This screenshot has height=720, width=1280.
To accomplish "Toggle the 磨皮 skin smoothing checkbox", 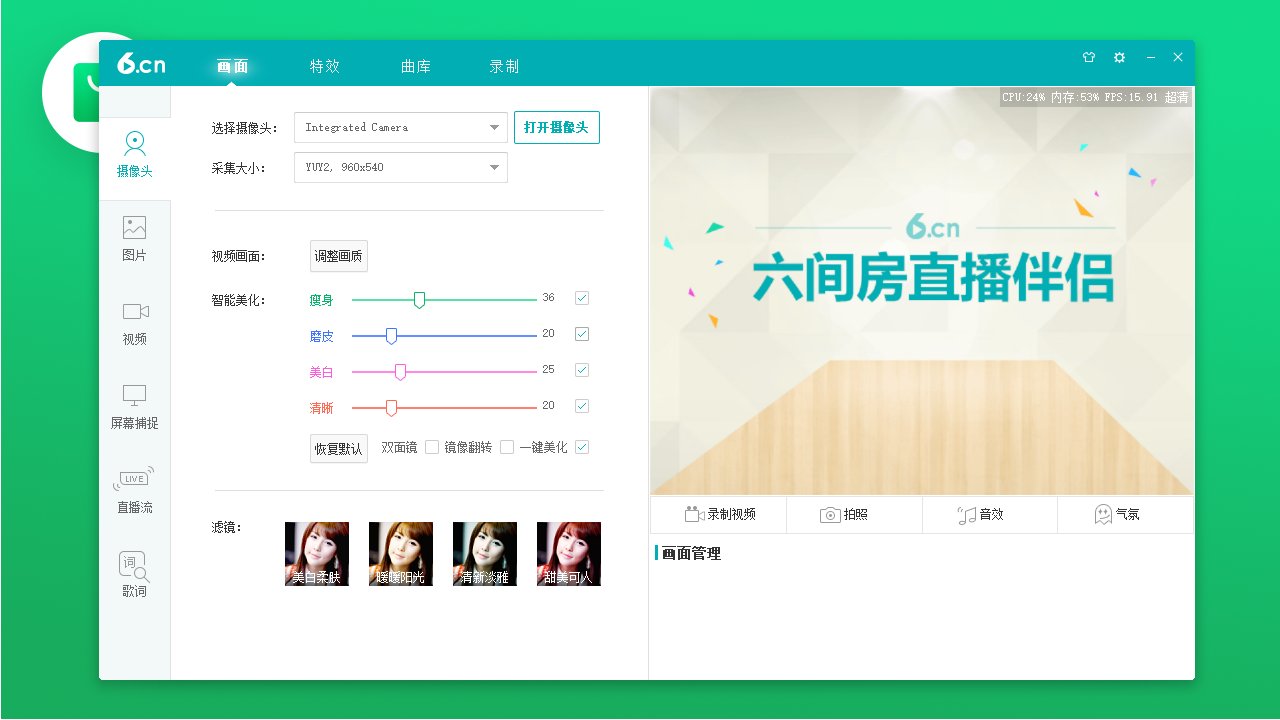I will pos(582,334).
